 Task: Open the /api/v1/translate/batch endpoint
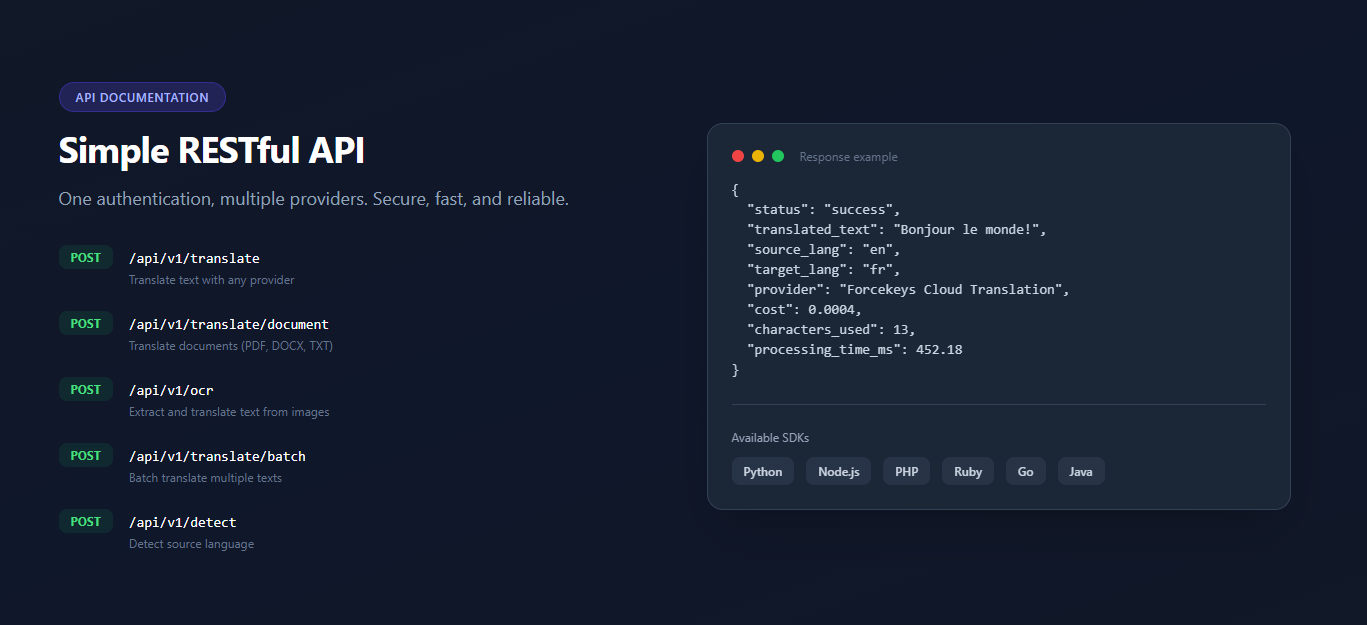coord(217,457)
